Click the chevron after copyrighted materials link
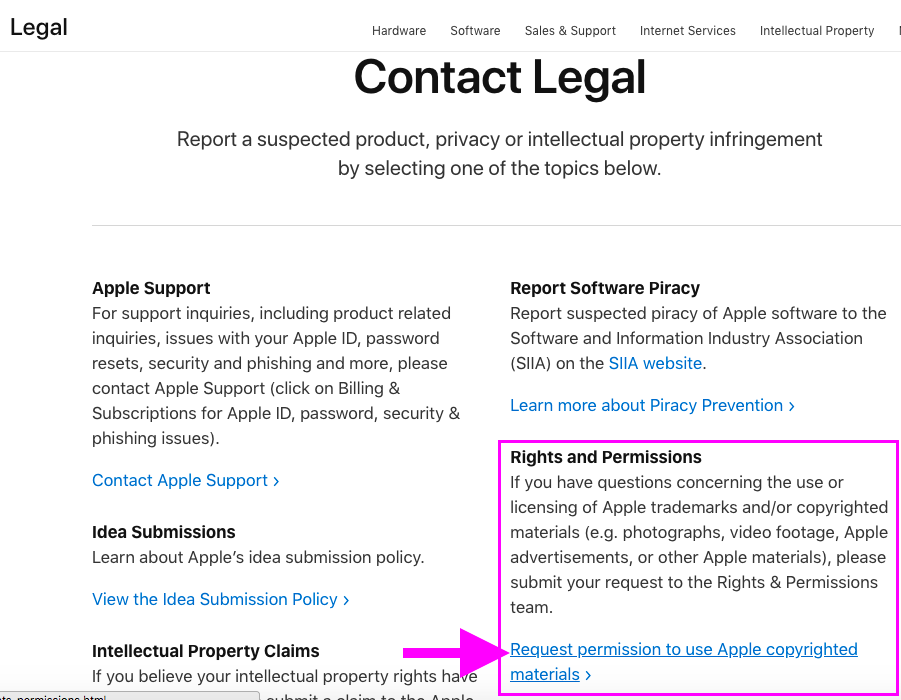The image size is (901, 700). pos(588,675)
